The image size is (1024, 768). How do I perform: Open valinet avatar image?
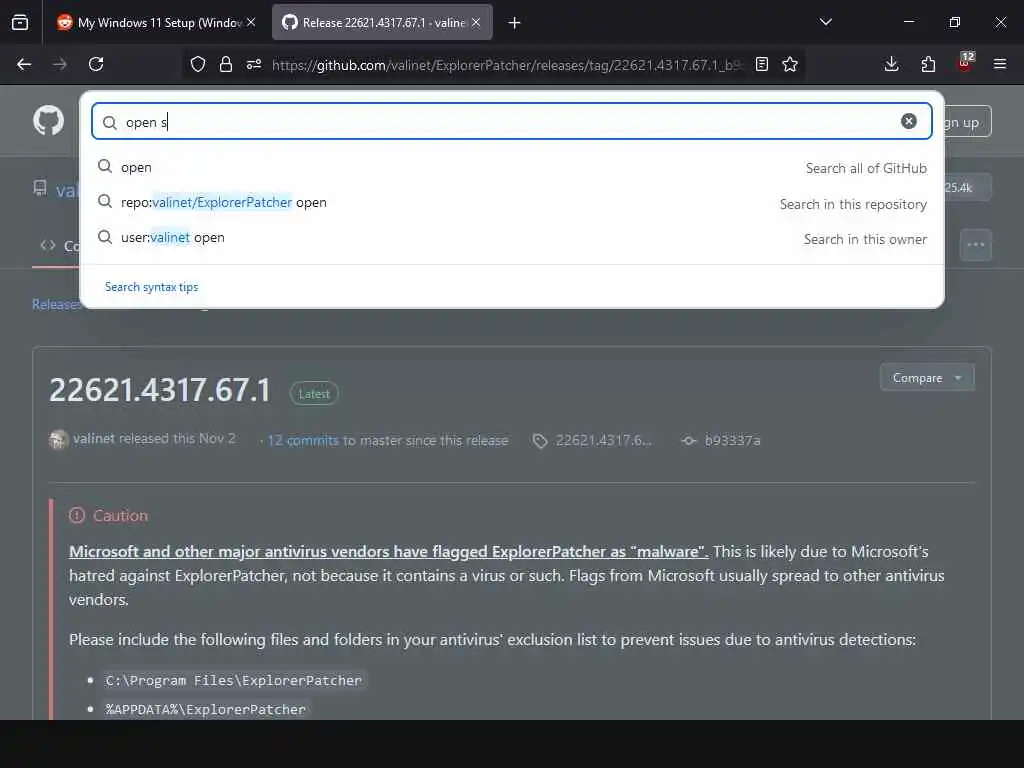[58, 440]
